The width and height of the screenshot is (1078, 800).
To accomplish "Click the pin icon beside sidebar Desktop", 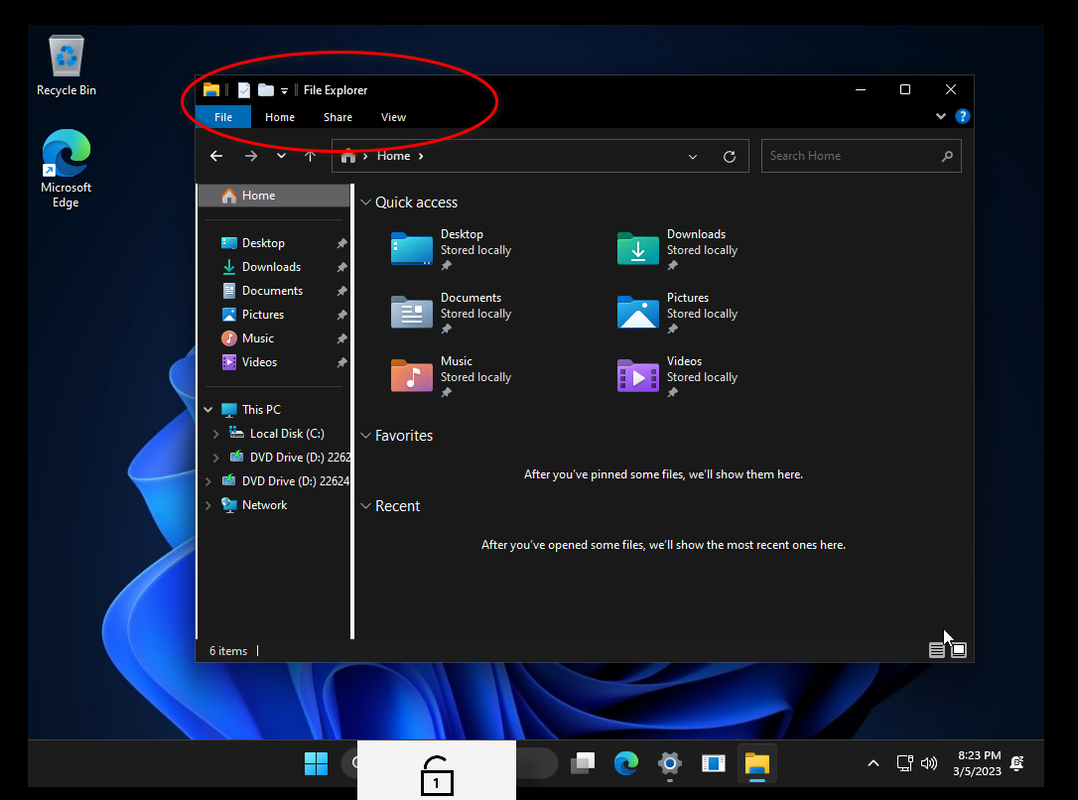I will (342, 243).
